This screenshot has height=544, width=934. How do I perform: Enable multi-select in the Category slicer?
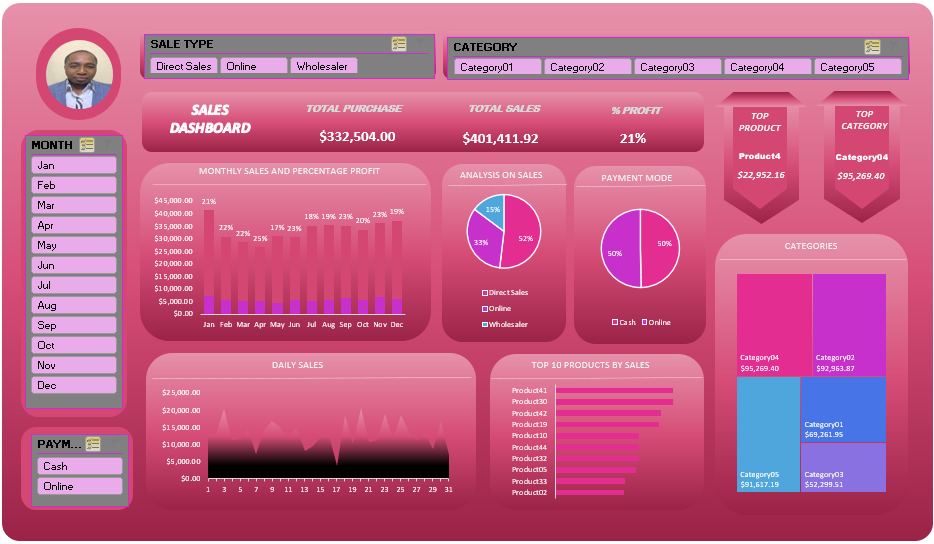click(x=872, y=47)
